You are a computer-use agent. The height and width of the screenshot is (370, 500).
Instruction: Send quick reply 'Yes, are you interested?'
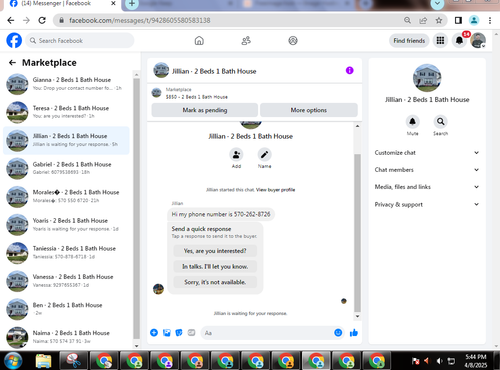(x=215, y=251)
